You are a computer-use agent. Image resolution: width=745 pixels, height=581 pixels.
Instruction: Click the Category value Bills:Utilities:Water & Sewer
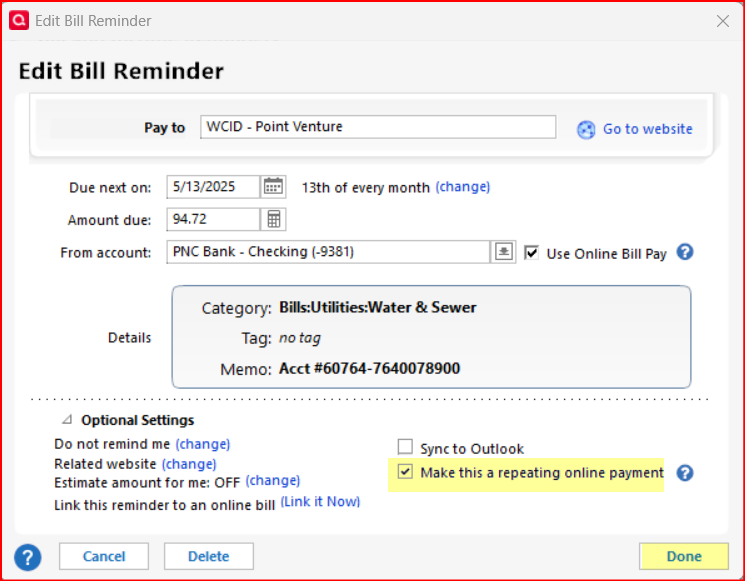click(x=378, y=307)
